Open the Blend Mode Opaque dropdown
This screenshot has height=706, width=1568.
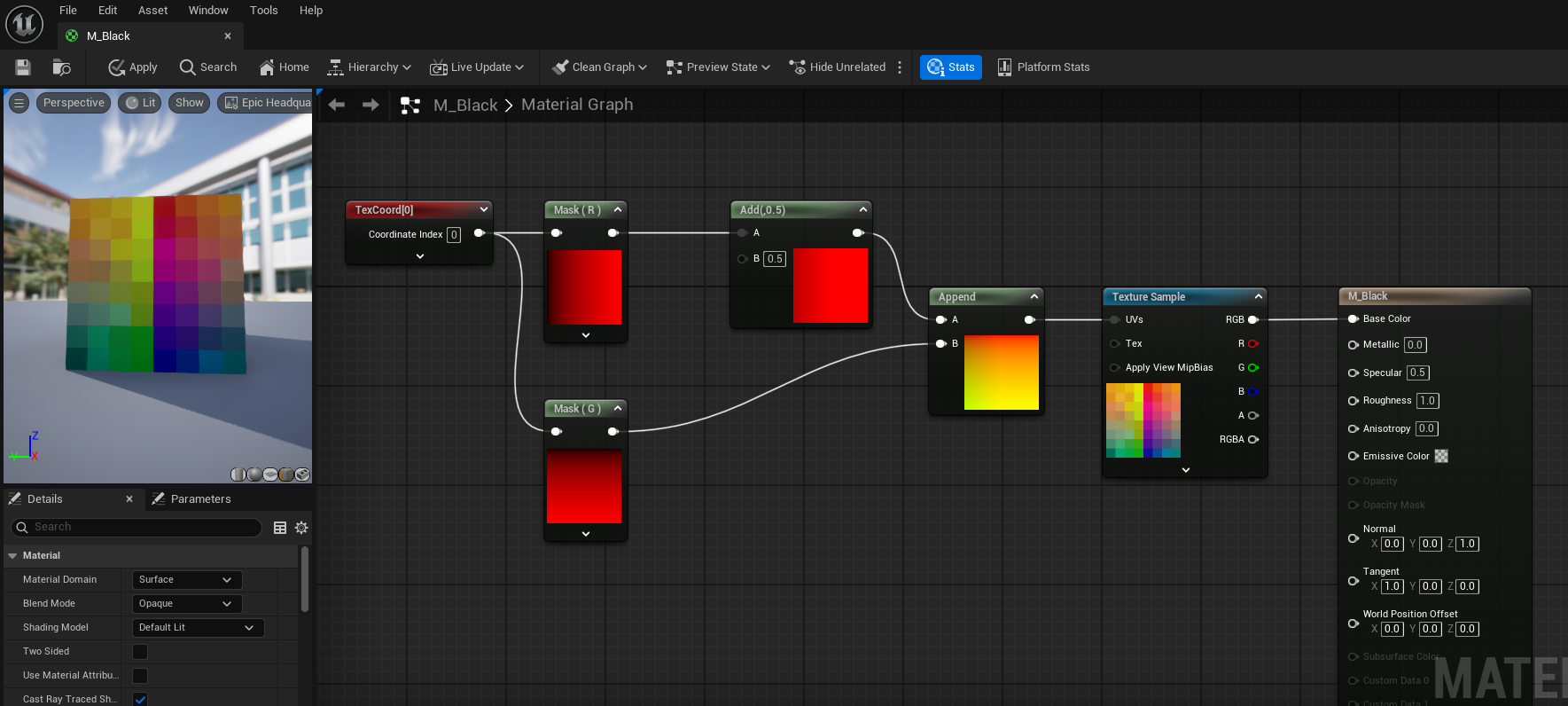tap(187, 604)
